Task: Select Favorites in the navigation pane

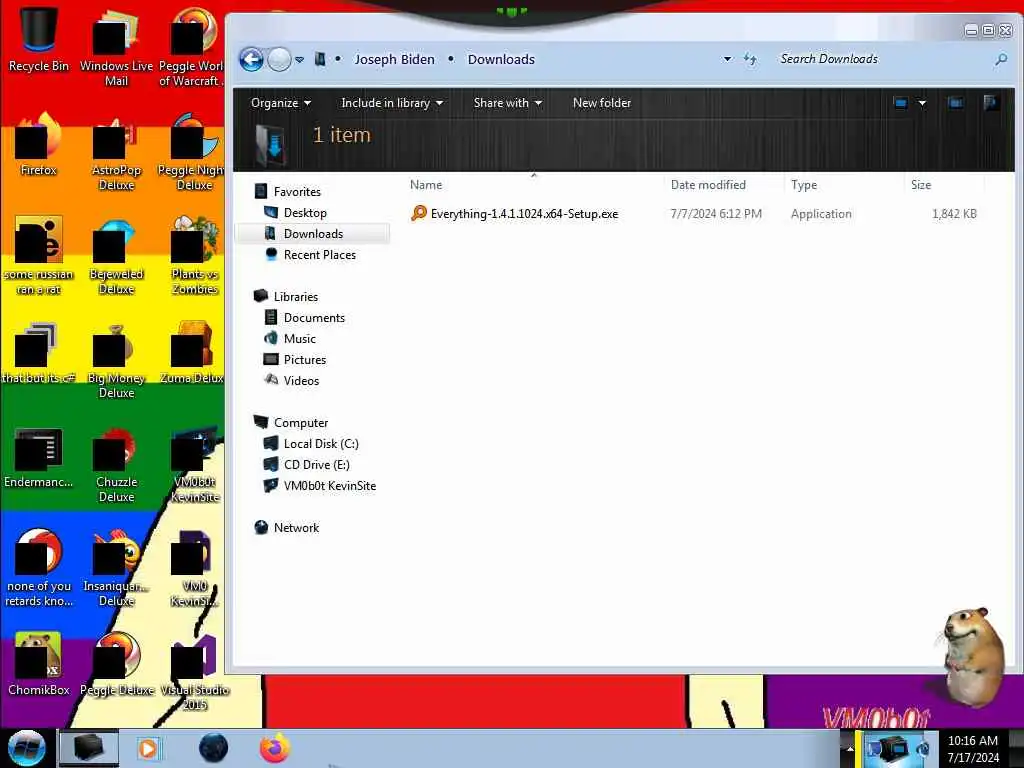Action: (x=297, y=192)
